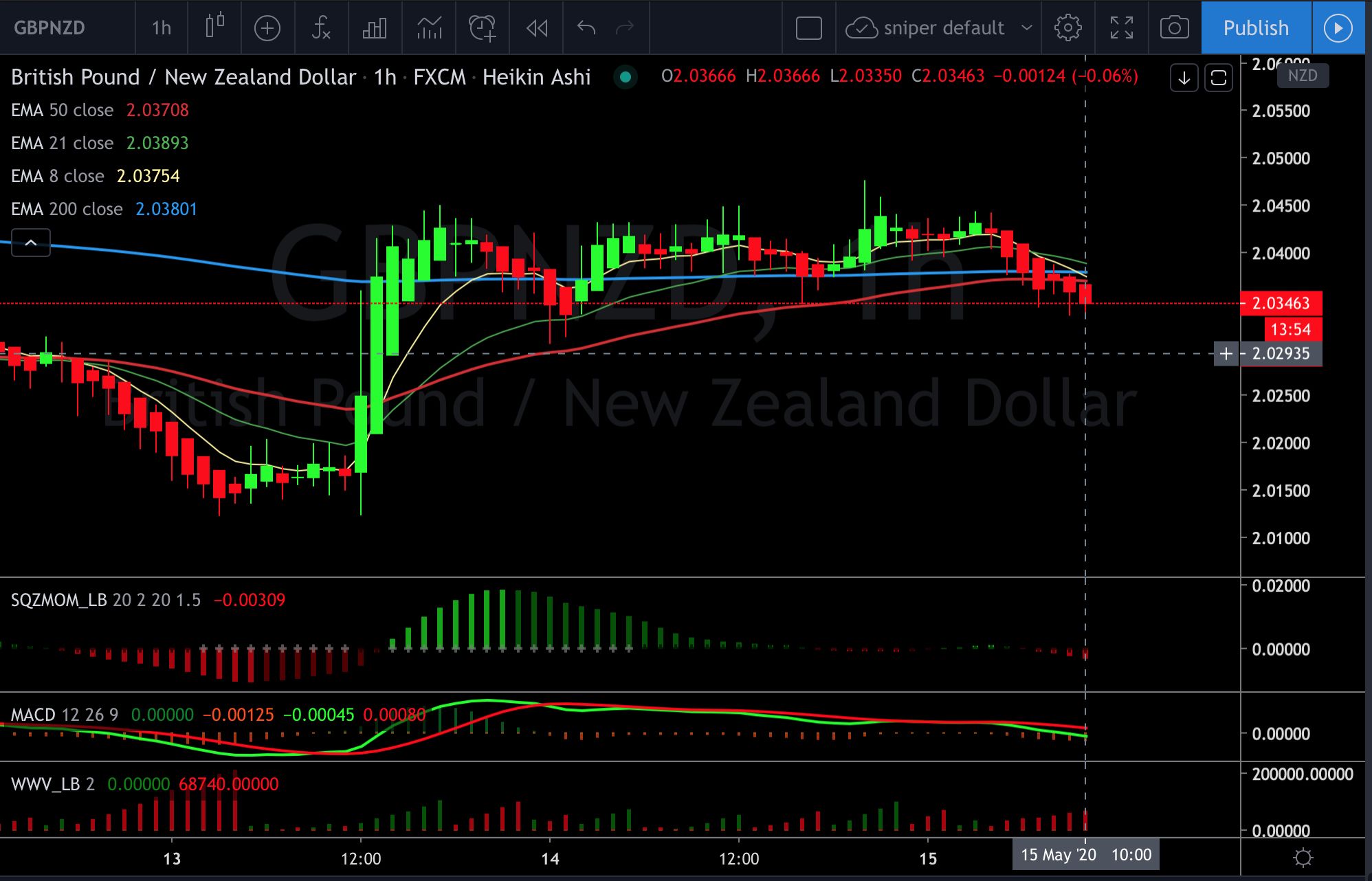This screenshot has height=881, width=1372.
Task: Create an alert with the alarm clock icon
Action: [x=483, y=28]
